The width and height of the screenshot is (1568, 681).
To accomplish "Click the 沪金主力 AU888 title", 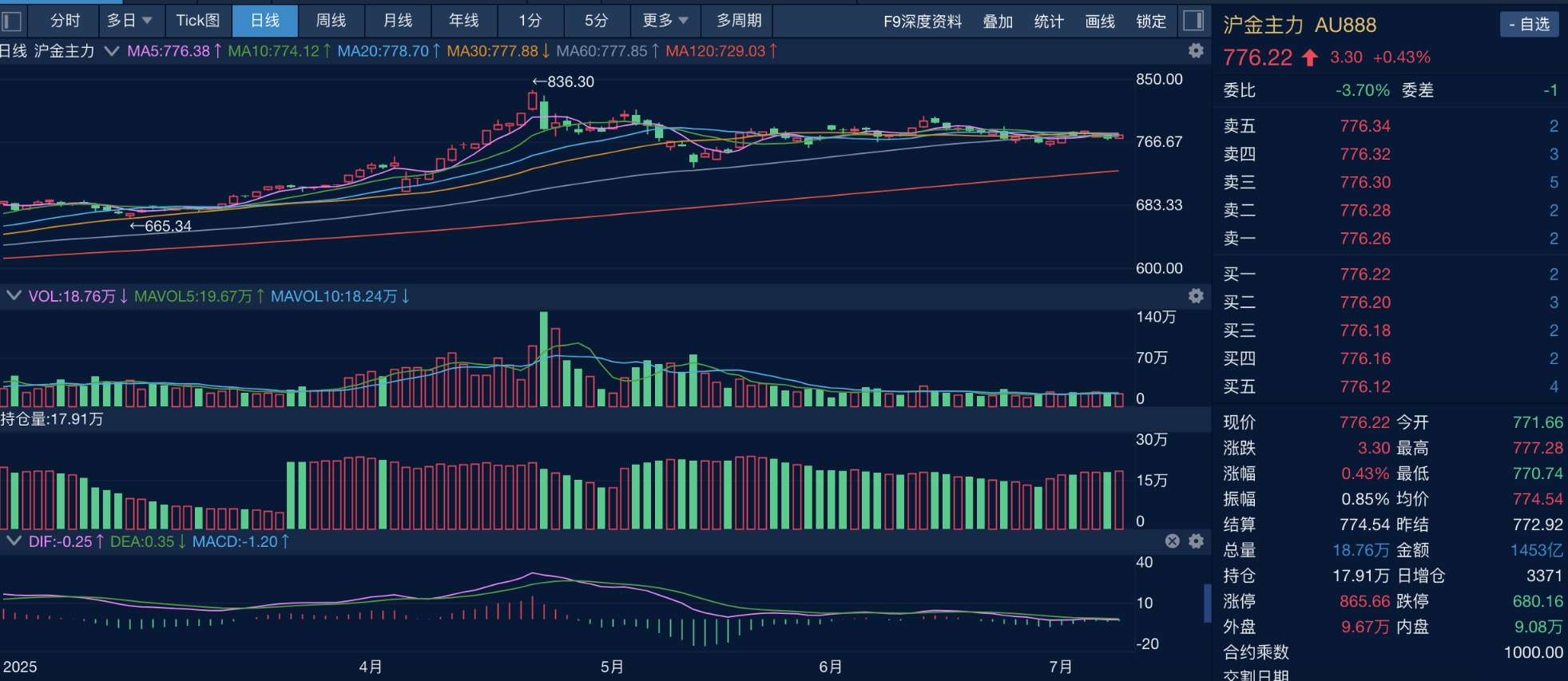I will pos(1300,25).
